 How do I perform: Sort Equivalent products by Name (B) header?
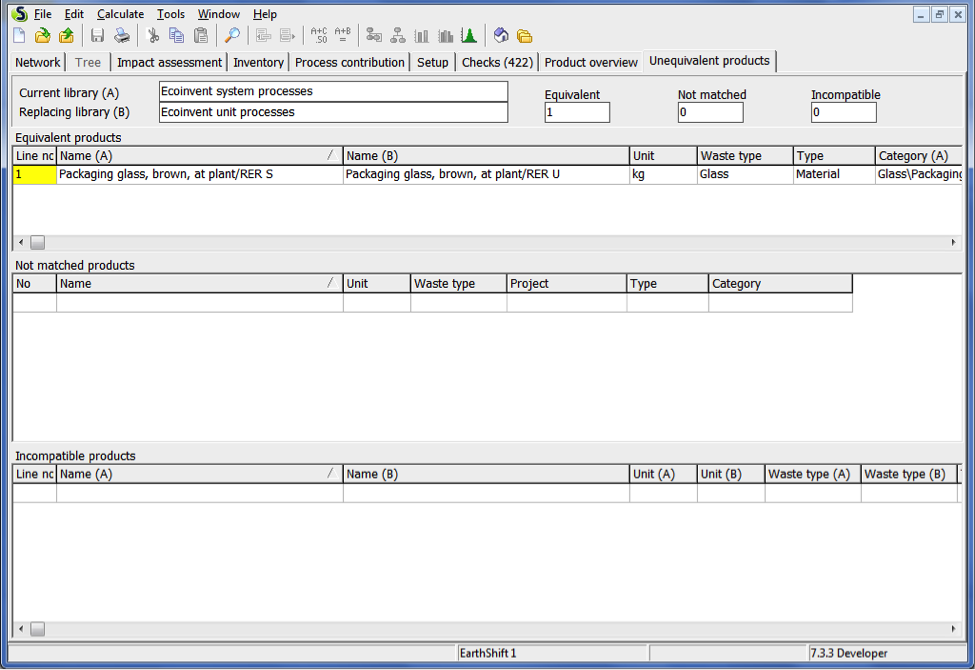(486, 156)
